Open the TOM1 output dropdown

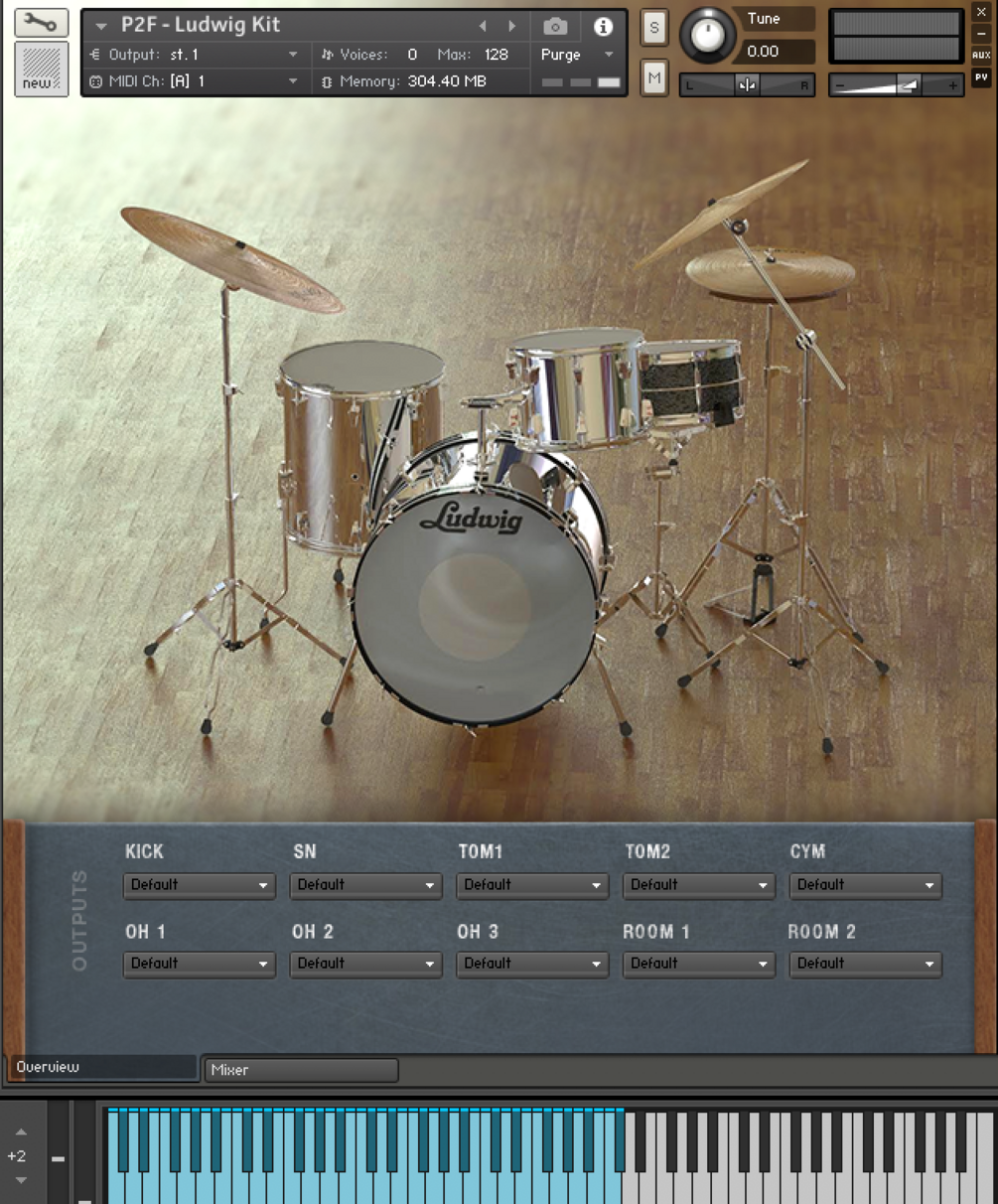[532, 885]
